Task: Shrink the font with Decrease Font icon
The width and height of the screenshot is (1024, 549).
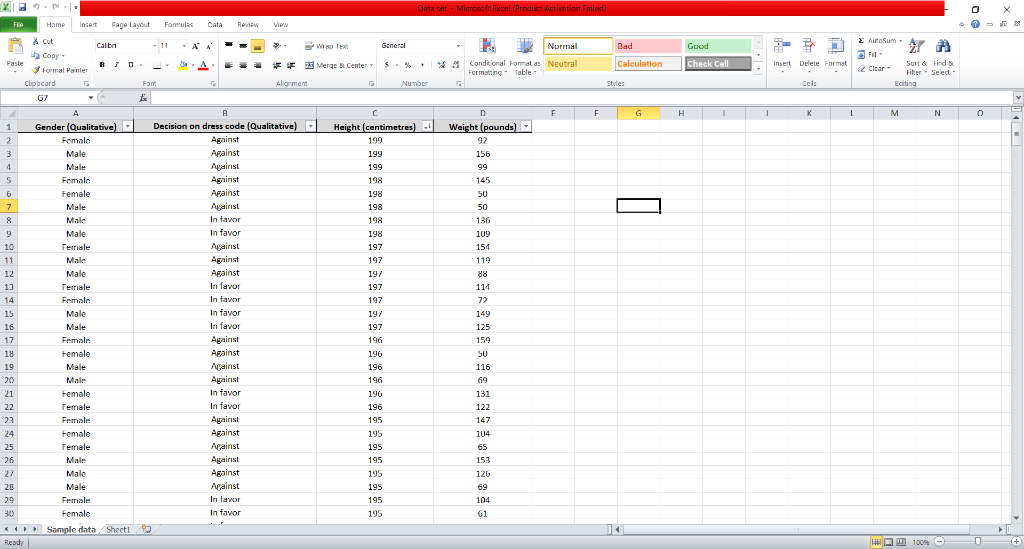Action: (x=209, y=46)
